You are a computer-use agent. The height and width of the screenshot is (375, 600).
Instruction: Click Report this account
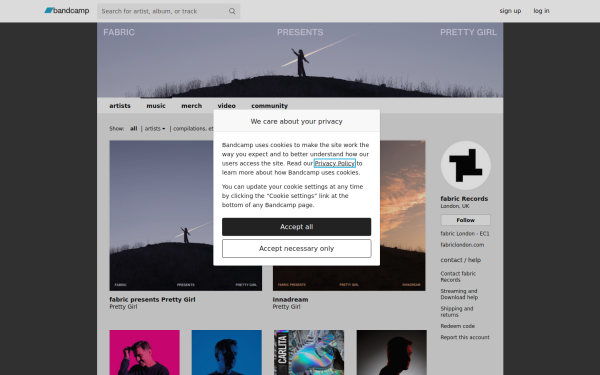point(465,337)
